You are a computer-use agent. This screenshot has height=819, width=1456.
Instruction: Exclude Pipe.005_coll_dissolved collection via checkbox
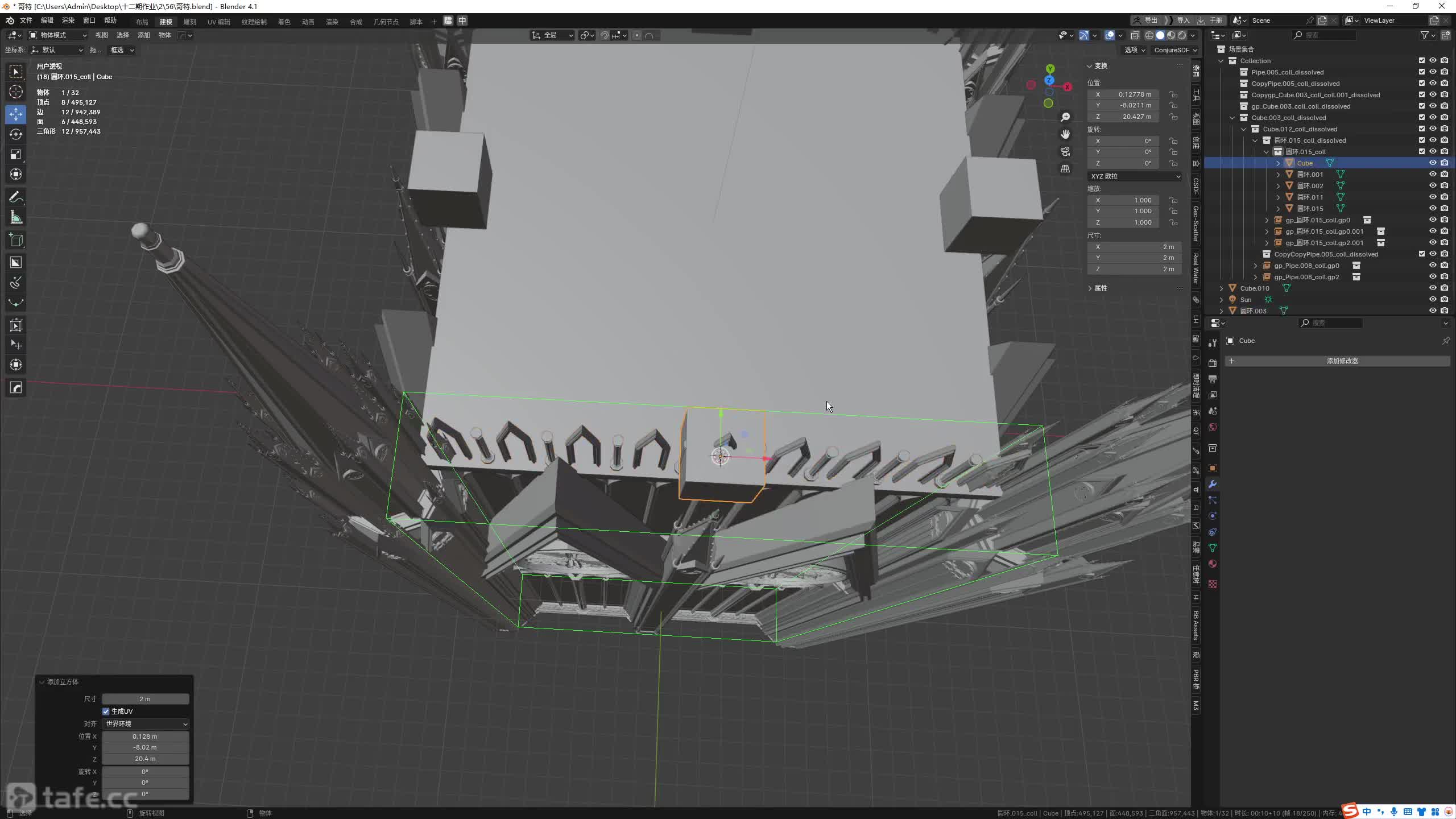pos(1421,72)
